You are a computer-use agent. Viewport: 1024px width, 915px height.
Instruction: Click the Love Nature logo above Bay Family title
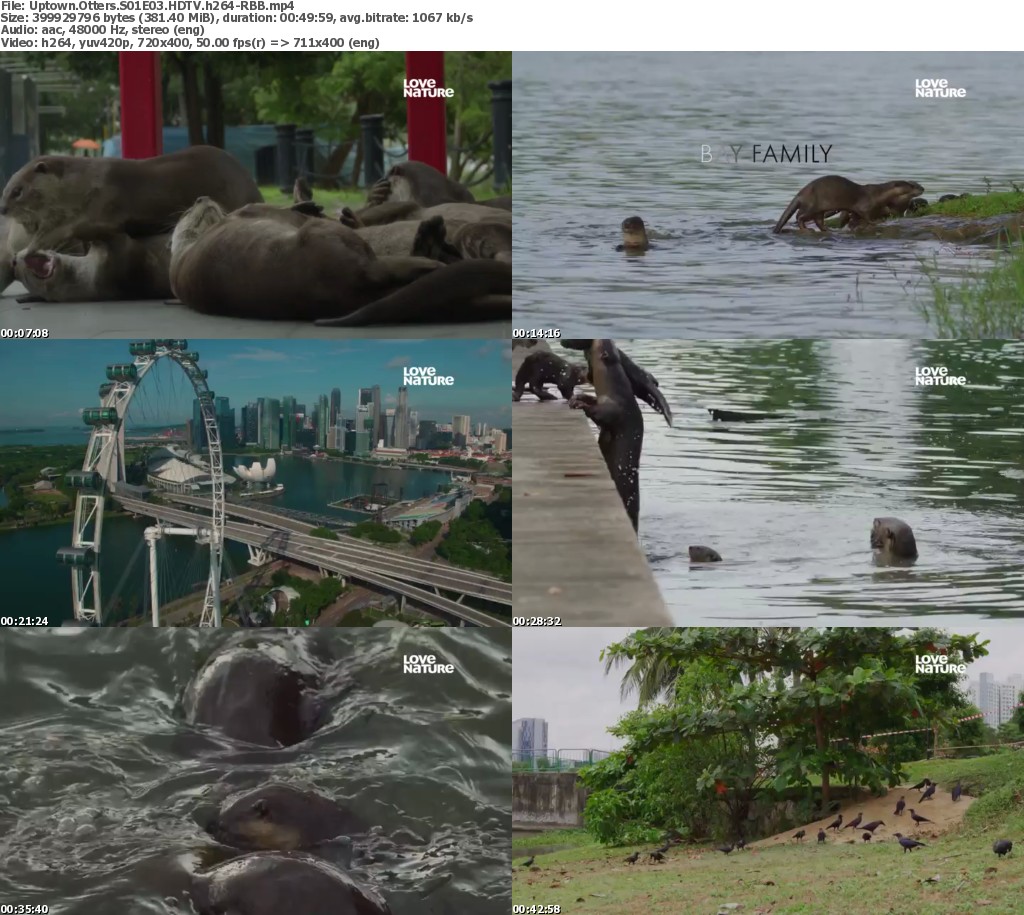pos(940,88)
